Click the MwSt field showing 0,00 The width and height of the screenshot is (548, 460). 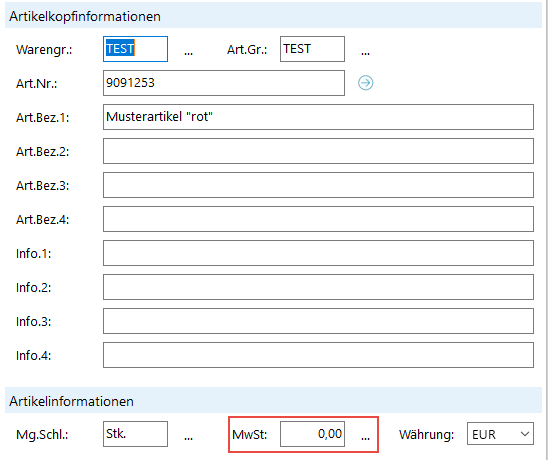pos(312,434)
